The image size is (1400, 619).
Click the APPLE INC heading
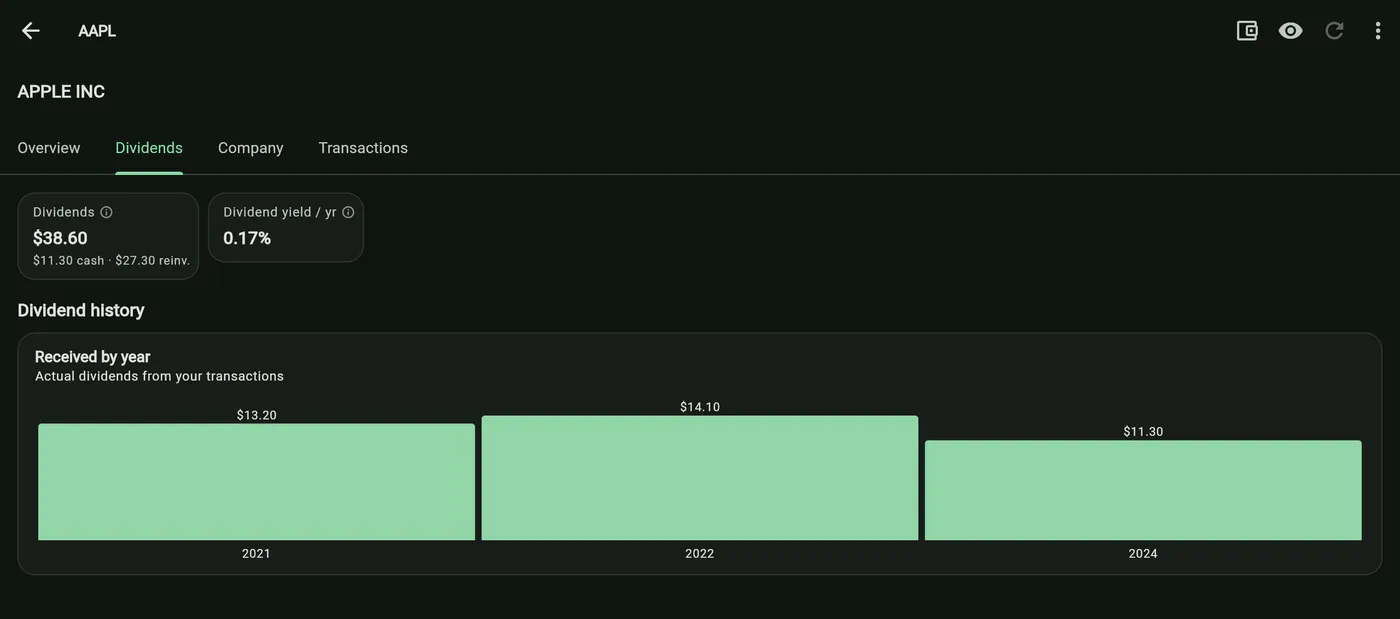point(61,92)
